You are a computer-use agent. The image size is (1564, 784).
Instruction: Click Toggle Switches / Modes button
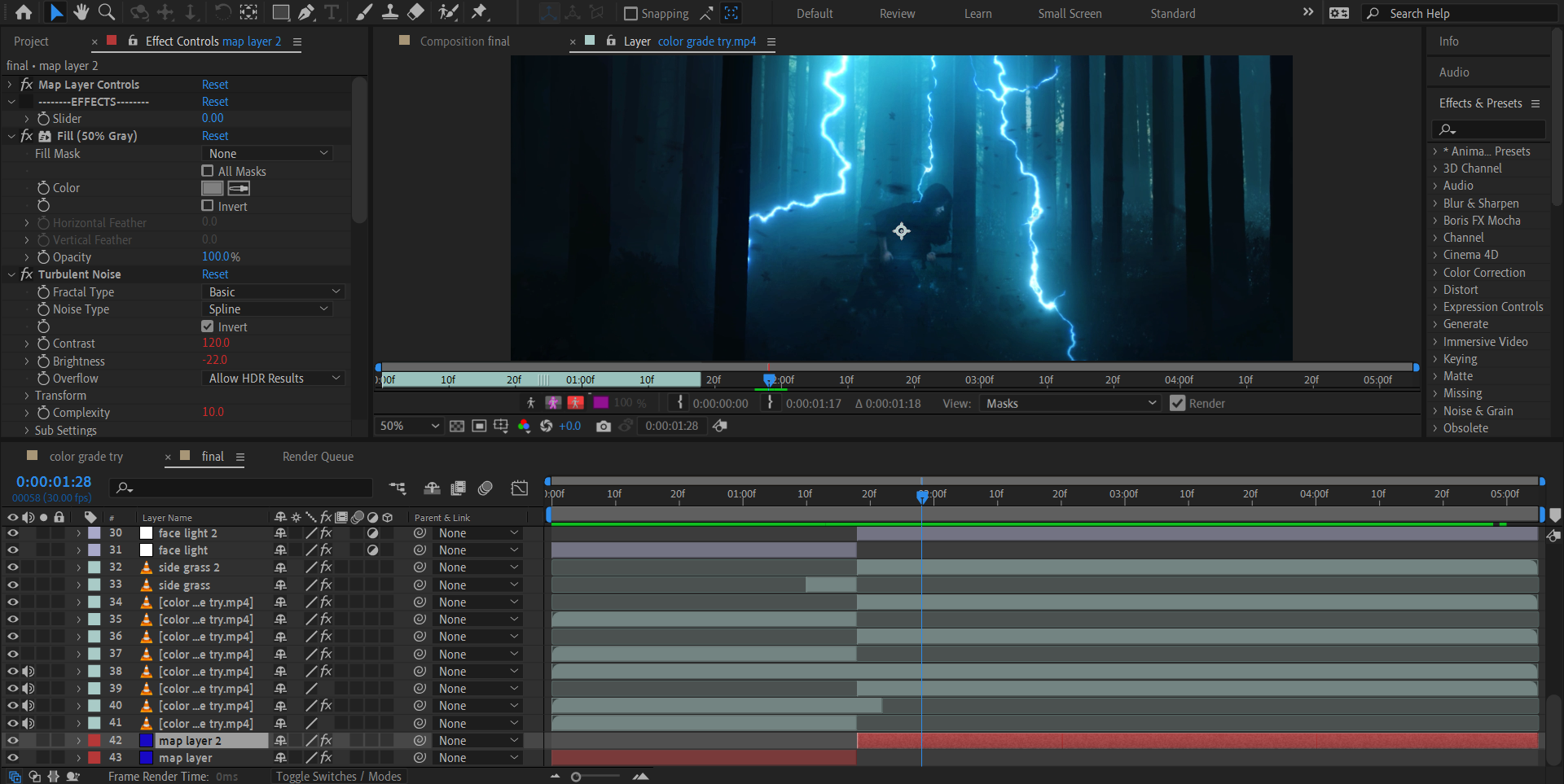click(338, 776)
